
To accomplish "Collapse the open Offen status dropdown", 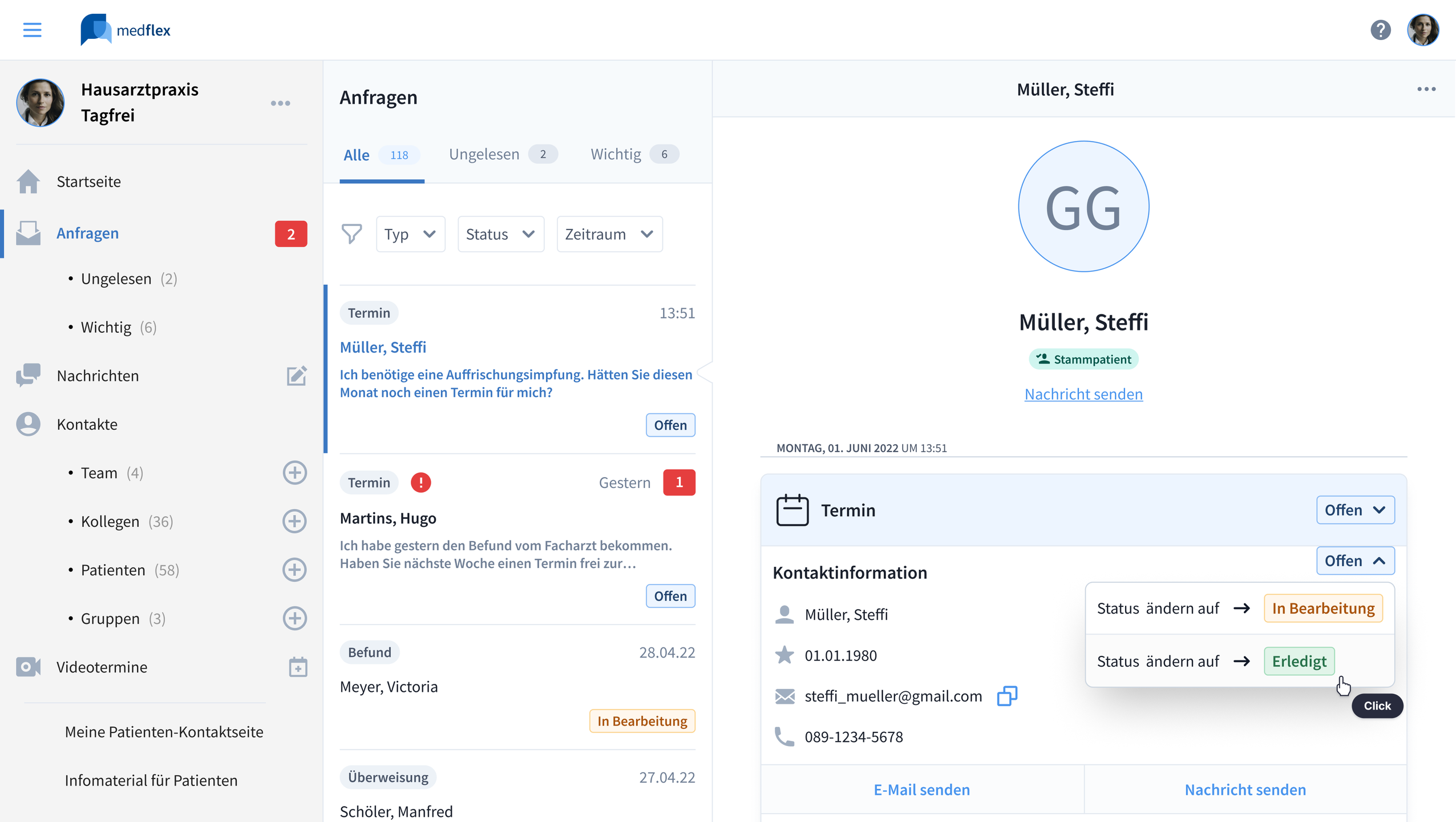I will point(1354,561).
